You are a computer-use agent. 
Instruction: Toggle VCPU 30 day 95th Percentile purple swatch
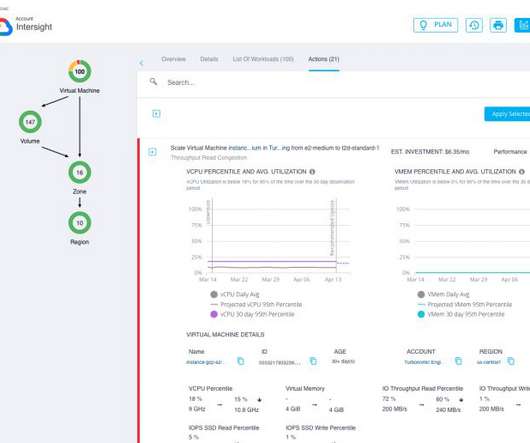[x=214, y=314]
